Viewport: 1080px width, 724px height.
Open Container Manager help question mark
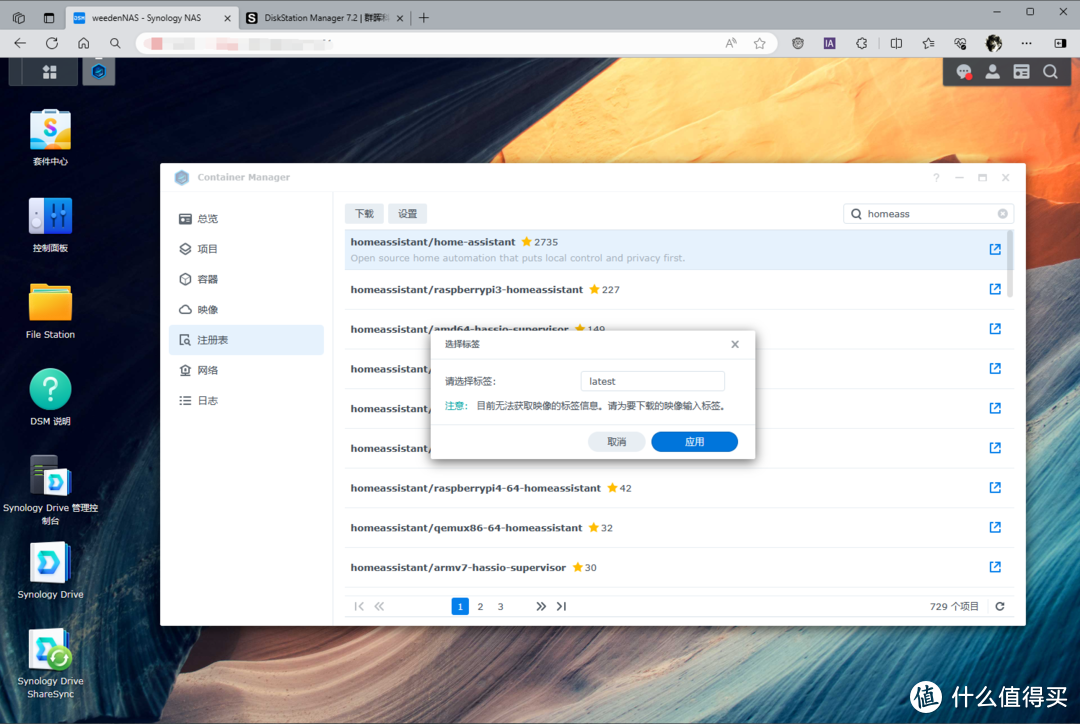[x=936, y=178]
